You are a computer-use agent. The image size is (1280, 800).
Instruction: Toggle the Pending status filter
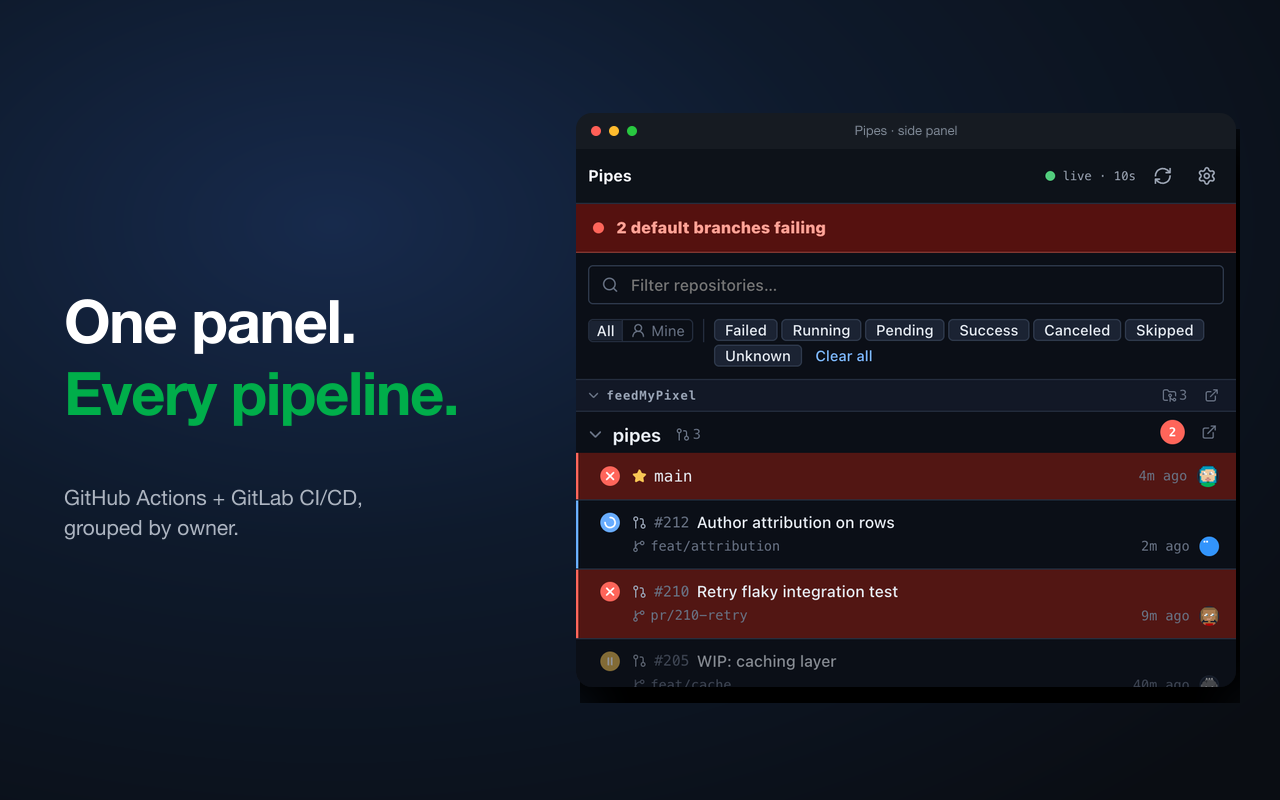[905, 330]
